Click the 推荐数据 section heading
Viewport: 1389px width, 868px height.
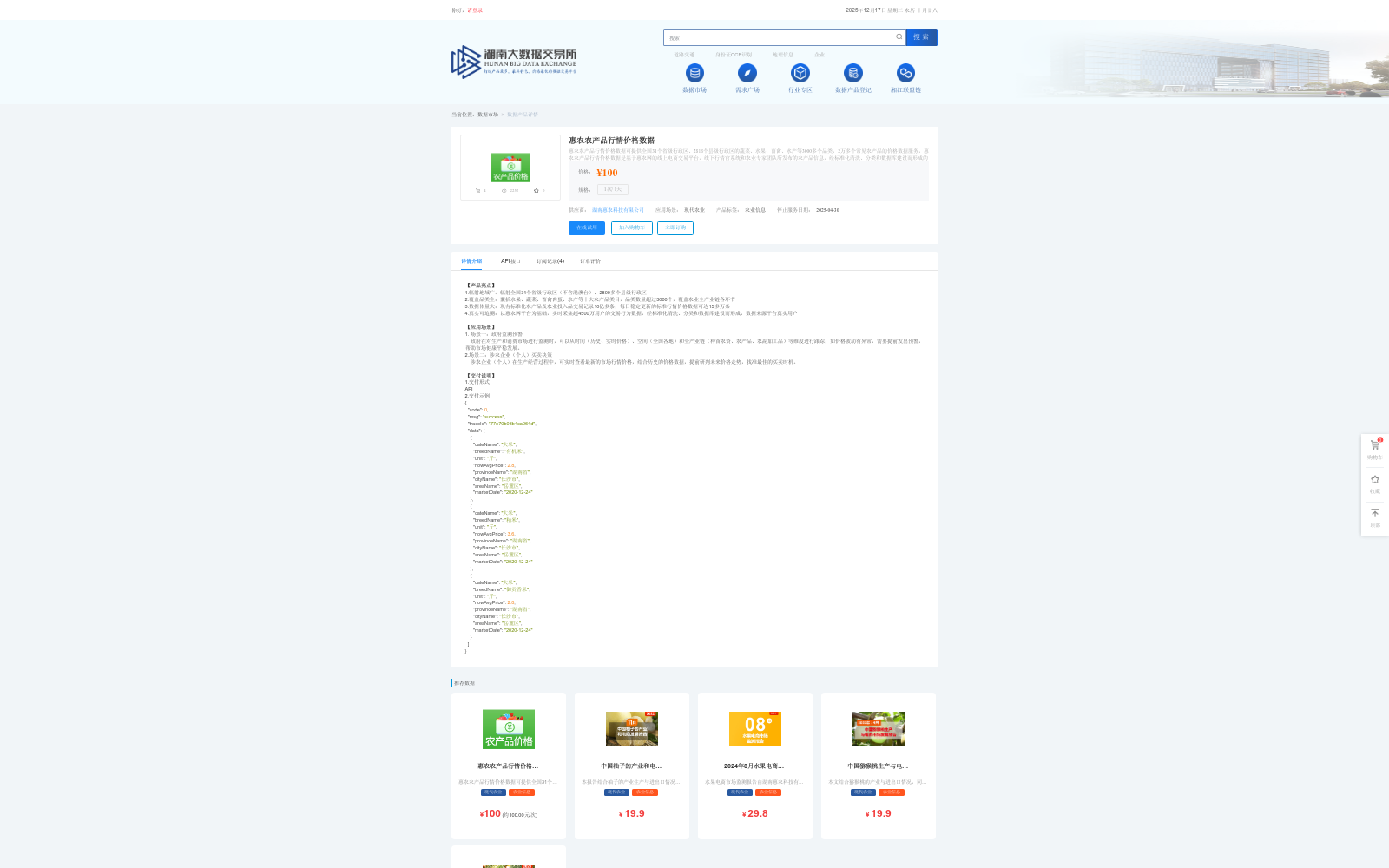(x=464, y=683)
